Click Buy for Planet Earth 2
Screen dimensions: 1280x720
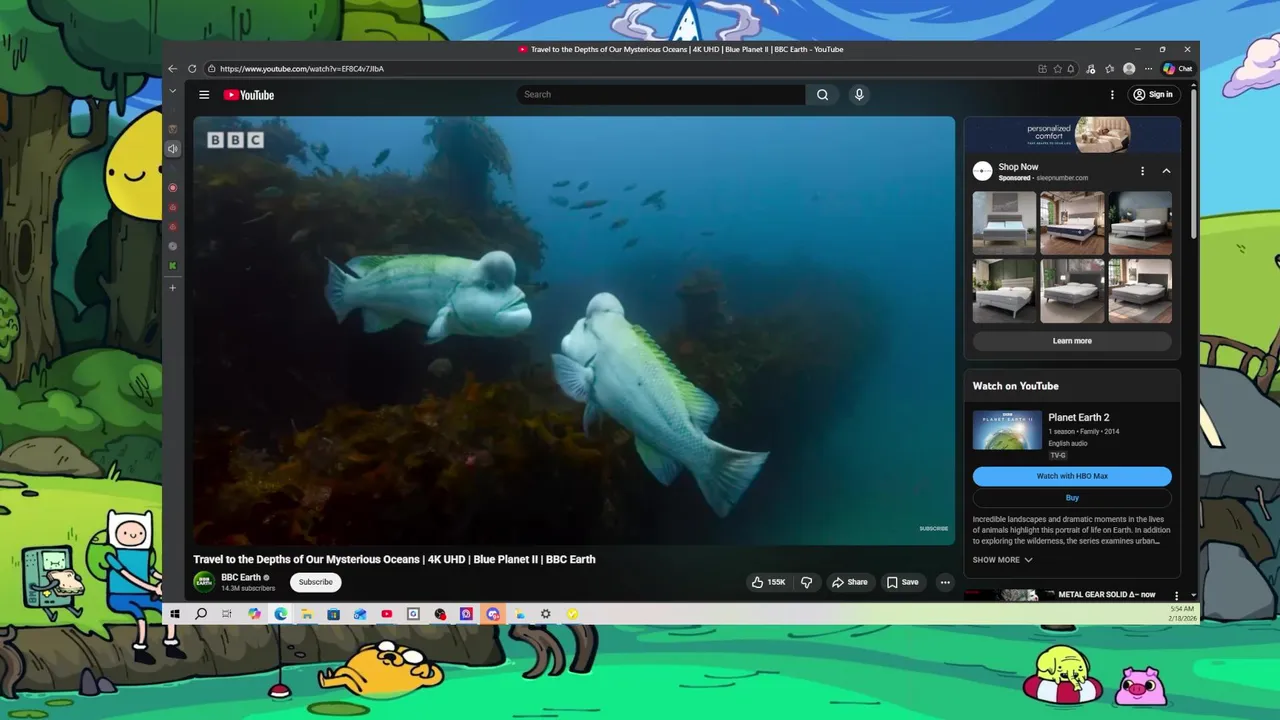click(x=1072, y=498)
